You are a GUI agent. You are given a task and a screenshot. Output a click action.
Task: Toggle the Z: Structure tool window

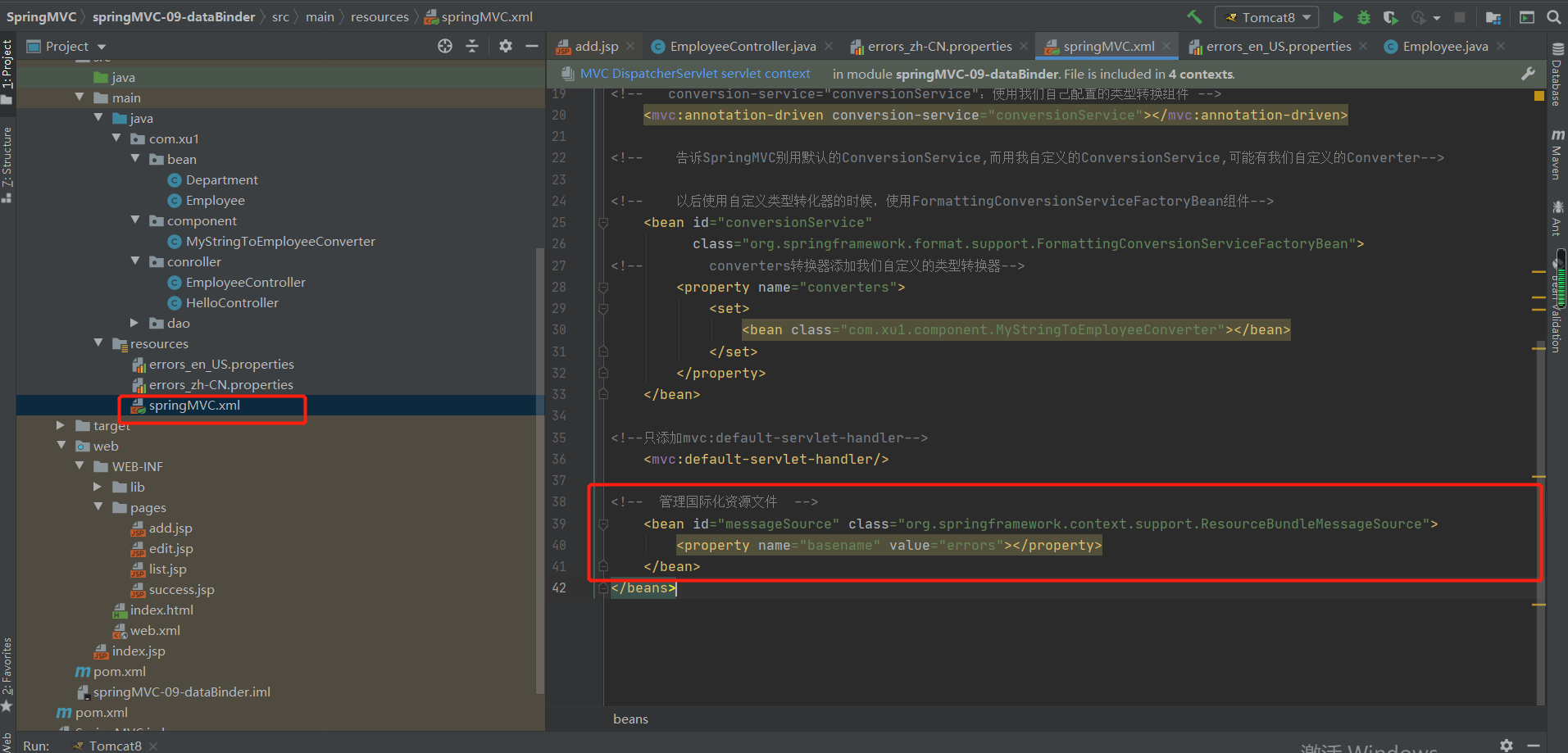click(x=7, y=164)
